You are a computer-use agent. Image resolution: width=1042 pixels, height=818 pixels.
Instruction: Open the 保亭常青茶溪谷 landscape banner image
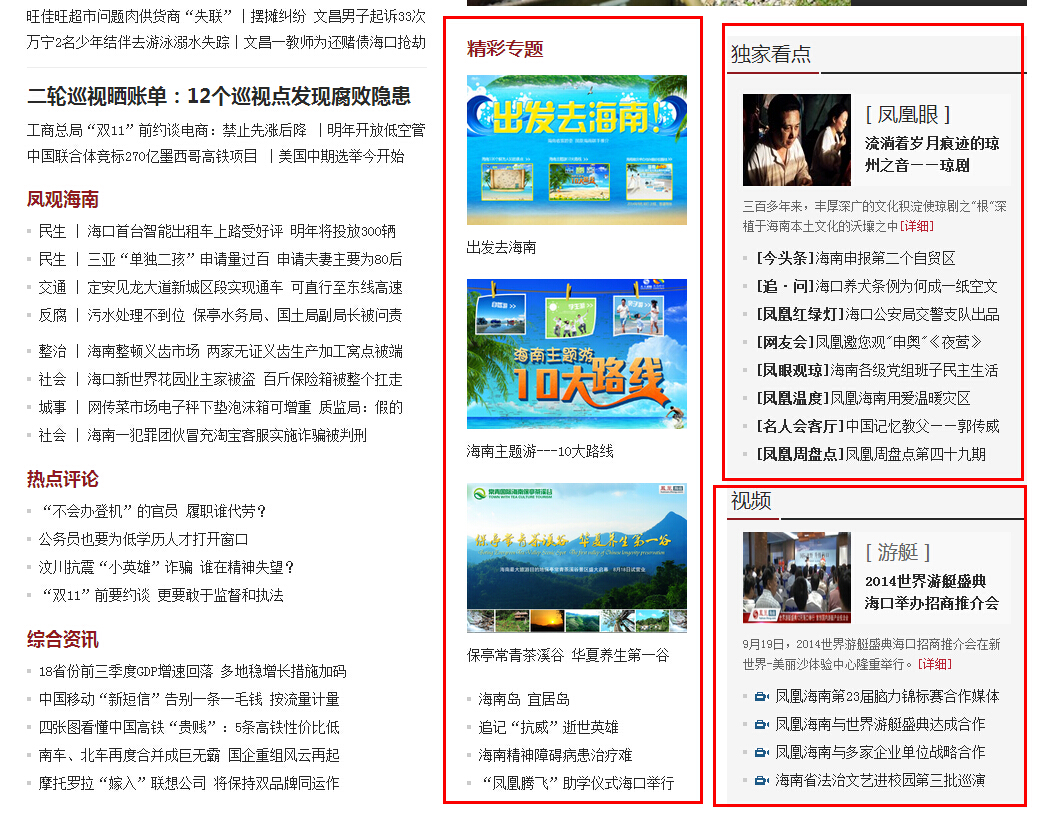(x=576, y=558)
